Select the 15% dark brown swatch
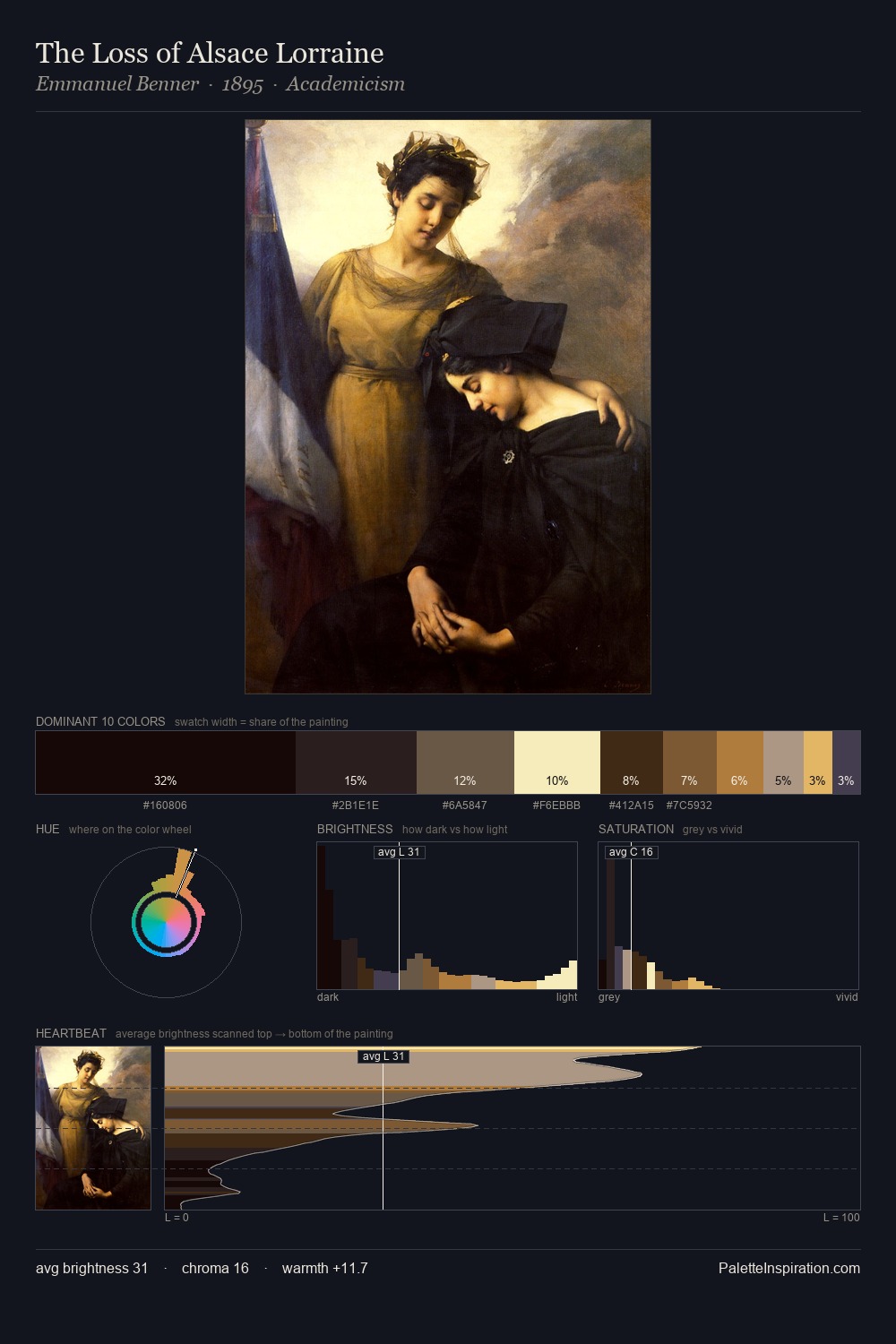896x1344 pixels. [x=356, y=762]
